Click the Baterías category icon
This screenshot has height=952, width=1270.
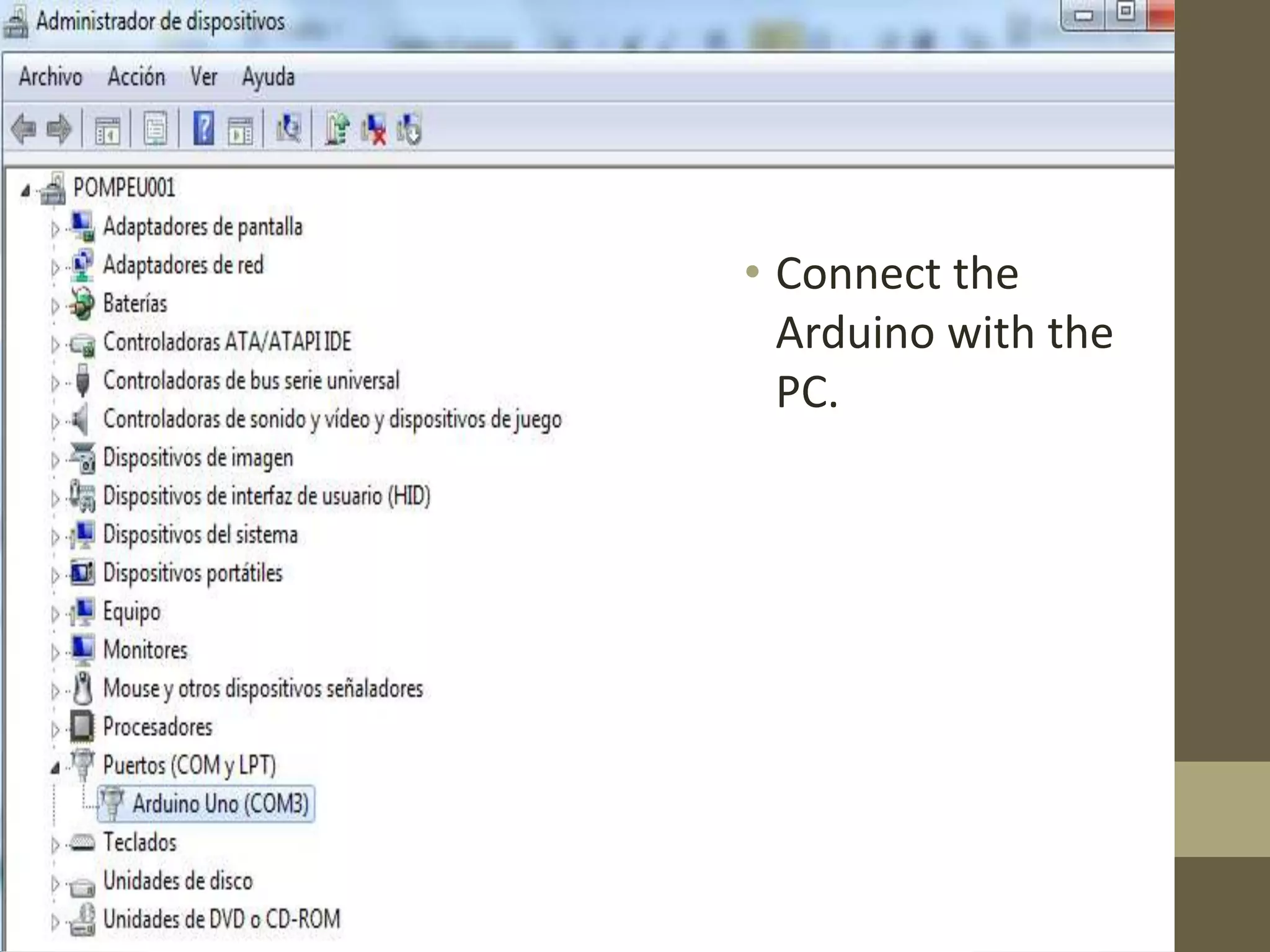pos(82,304)
